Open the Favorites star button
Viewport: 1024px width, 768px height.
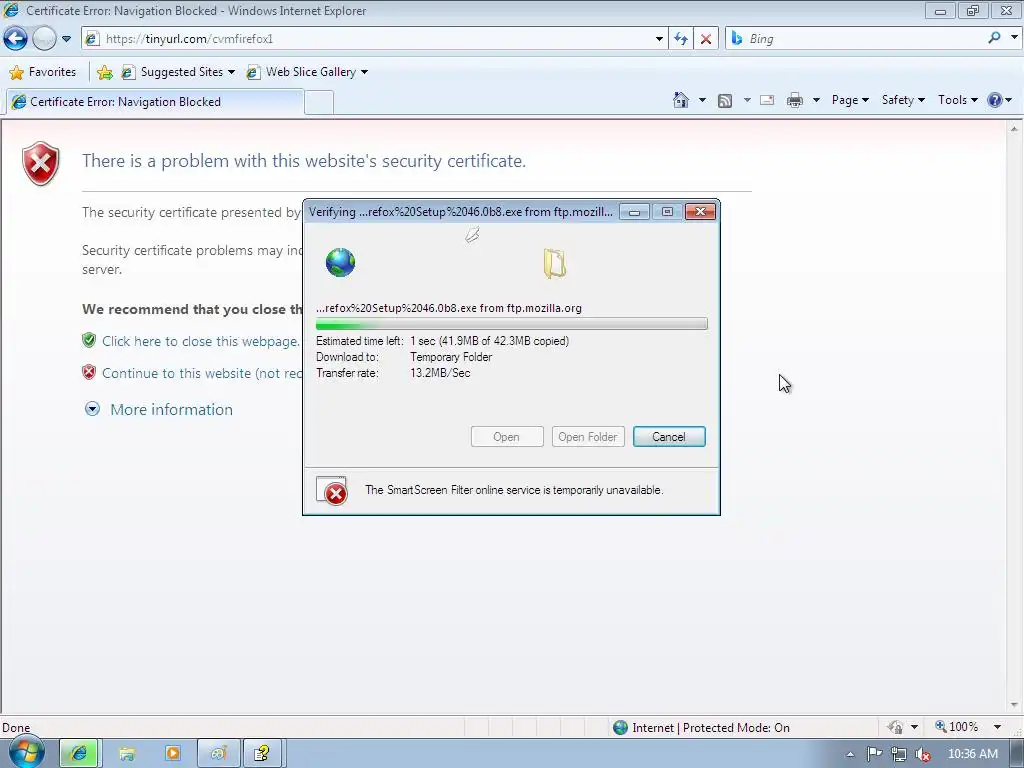[43, 72]
